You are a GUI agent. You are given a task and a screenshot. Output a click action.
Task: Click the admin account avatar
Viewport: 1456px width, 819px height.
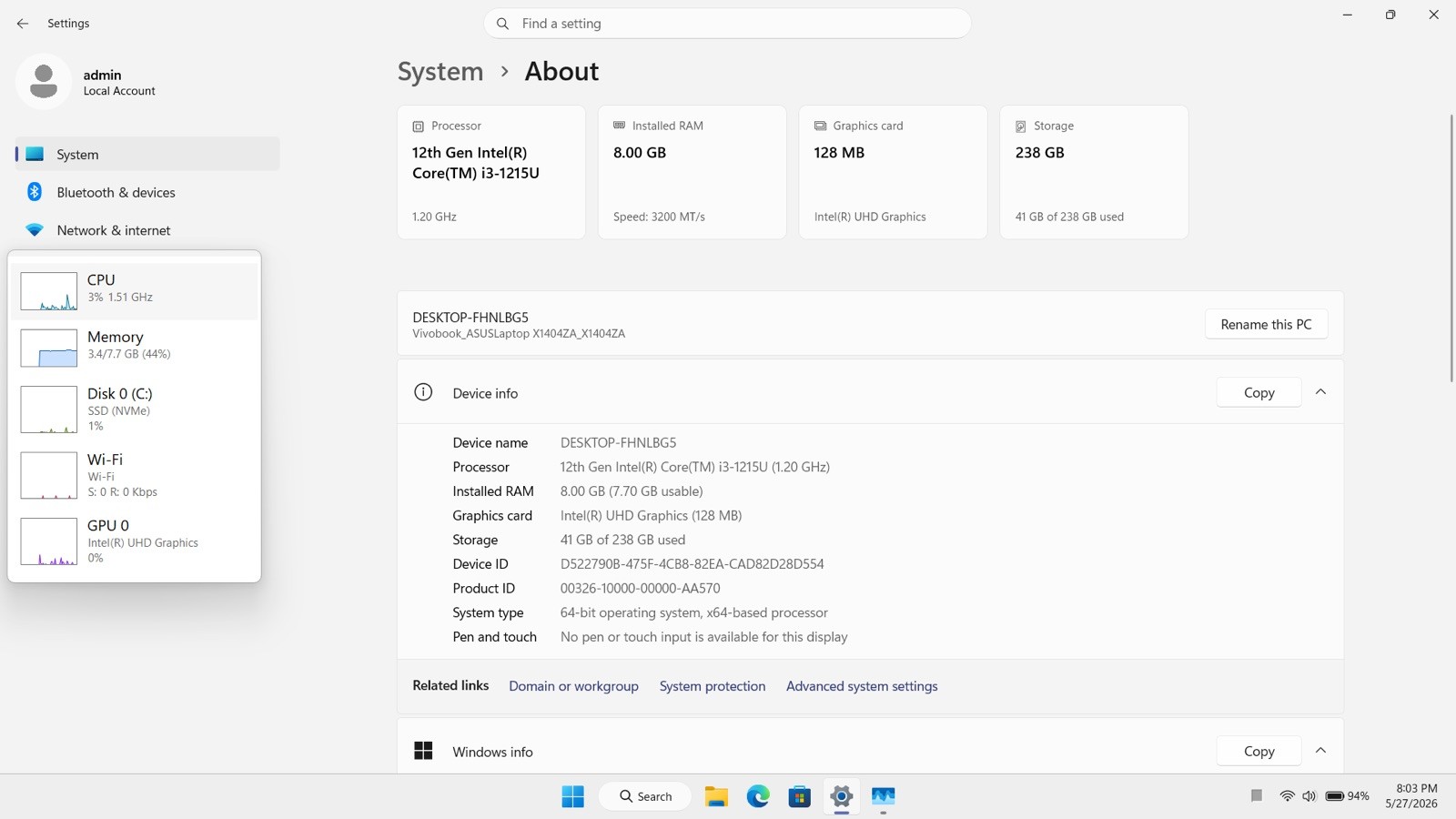44,82
